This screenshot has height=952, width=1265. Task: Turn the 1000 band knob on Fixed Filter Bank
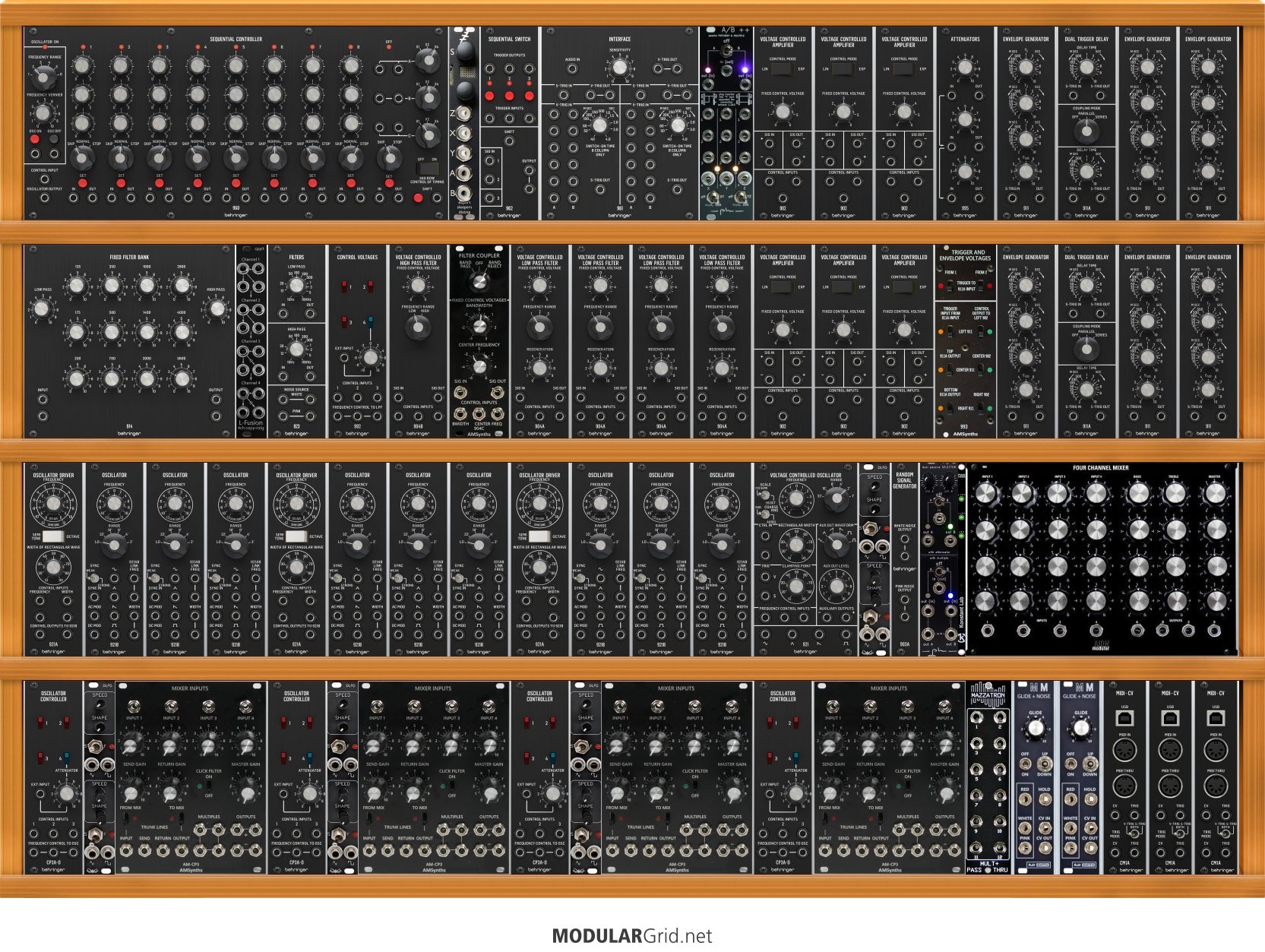coord(147,285)
